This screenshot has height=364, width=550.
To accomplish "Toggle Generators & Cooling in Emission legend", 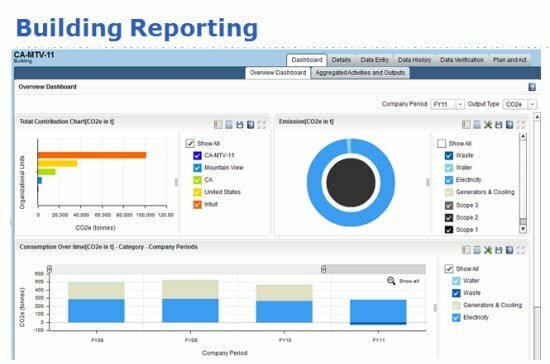I will pyautogui.click(x=449, y=192).
